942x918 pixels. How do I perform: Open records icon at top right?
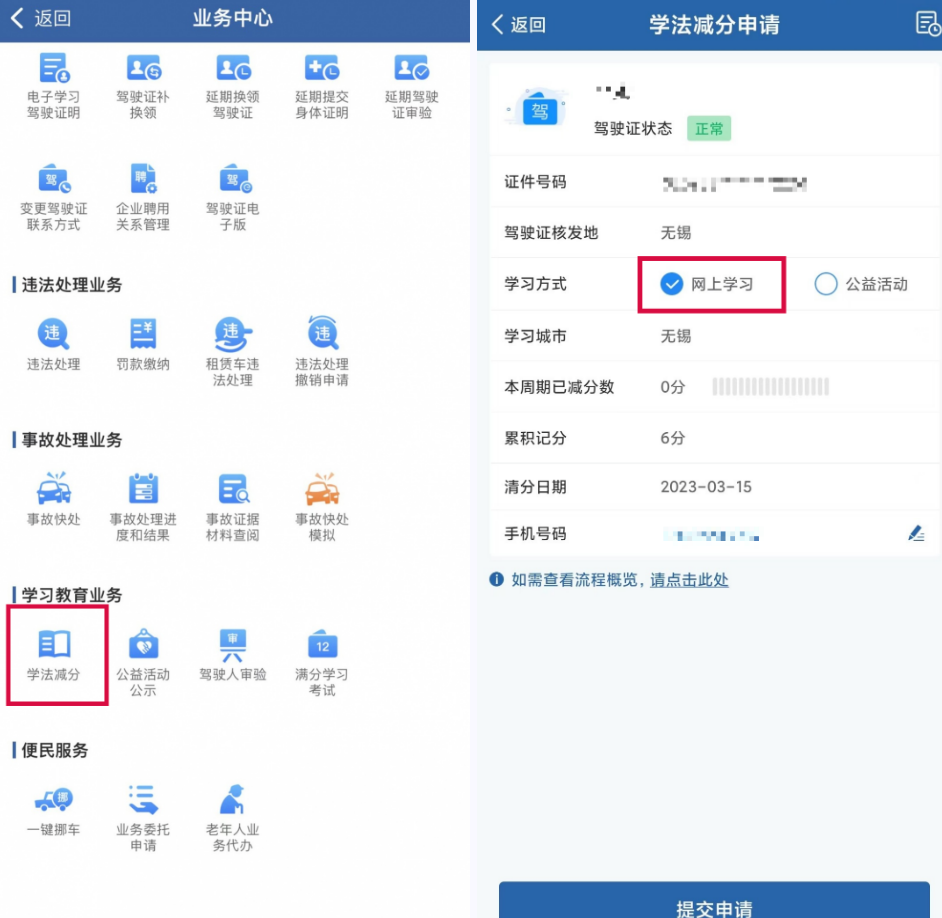point(927,24)
